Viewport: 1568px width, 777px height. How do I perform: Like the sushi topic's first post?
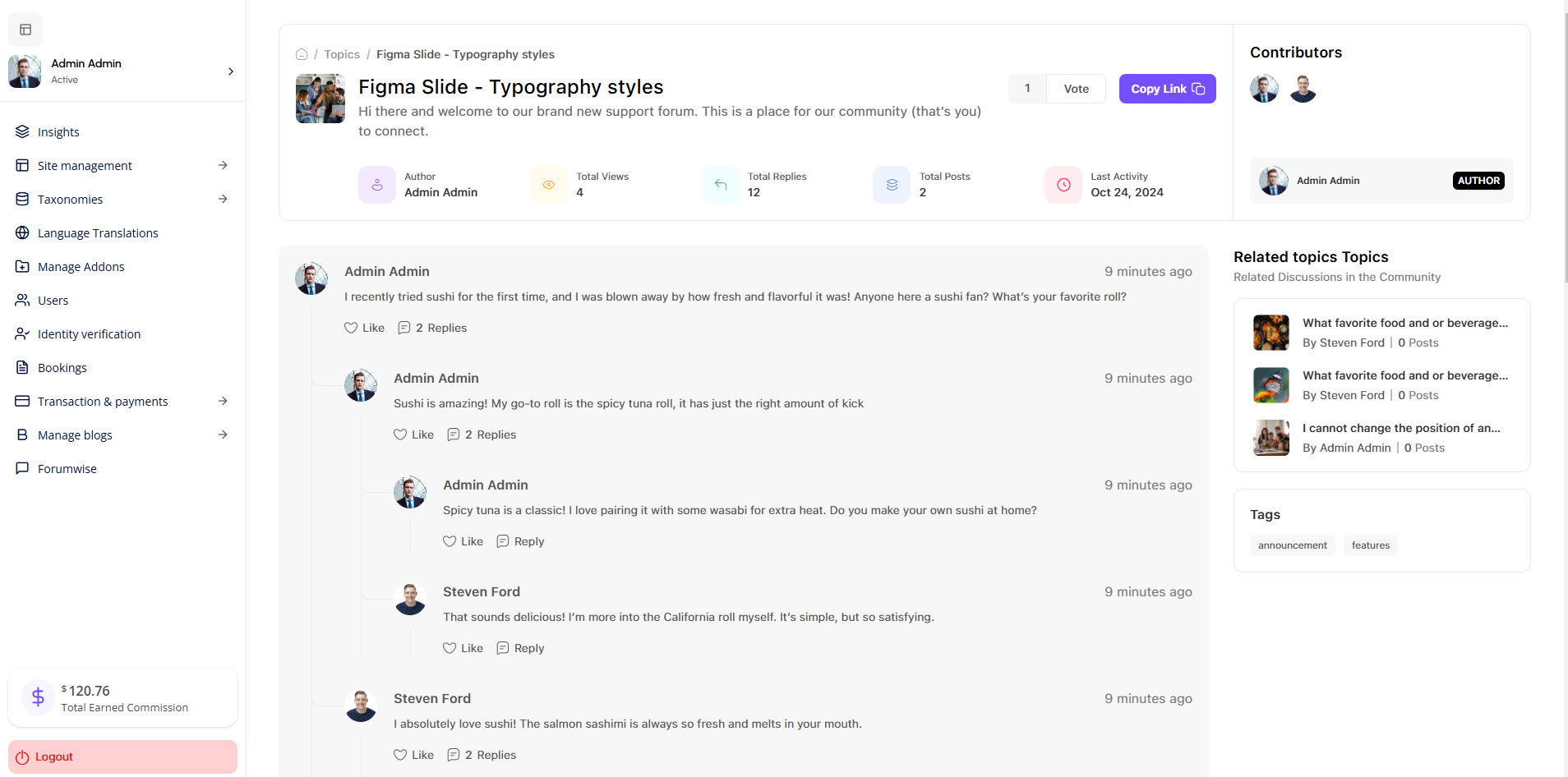point(364,327)
